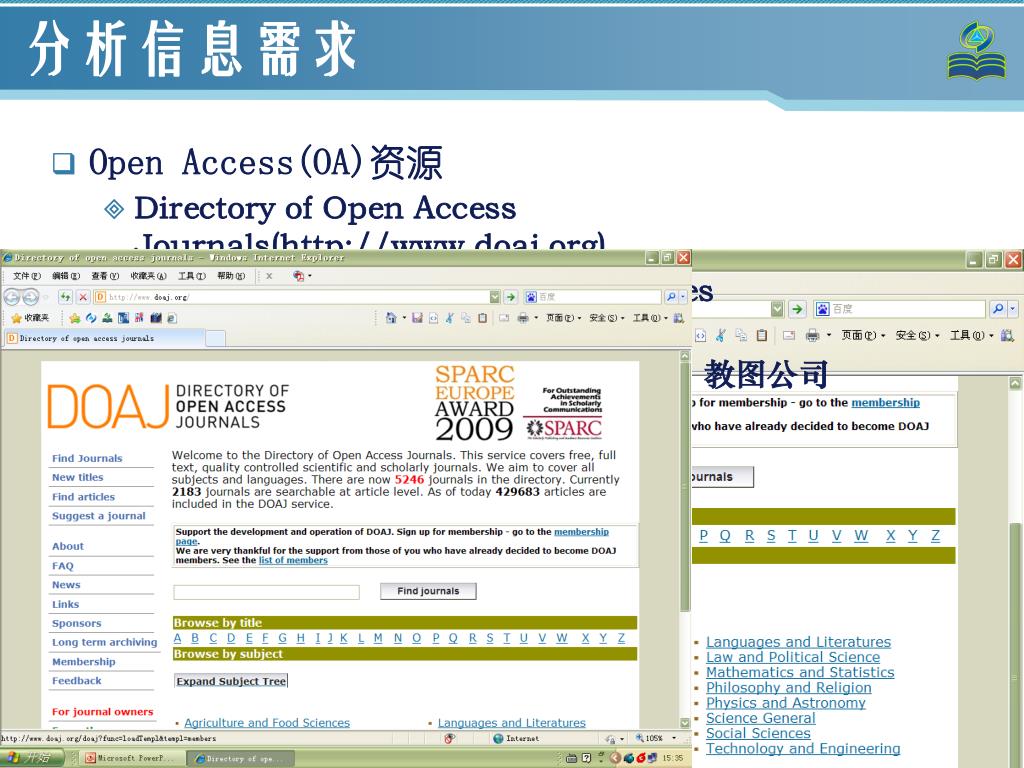Click the Agriculture and Food Sciences link
This screenshot has height=768, width=1024.
[x=267, y=723]
